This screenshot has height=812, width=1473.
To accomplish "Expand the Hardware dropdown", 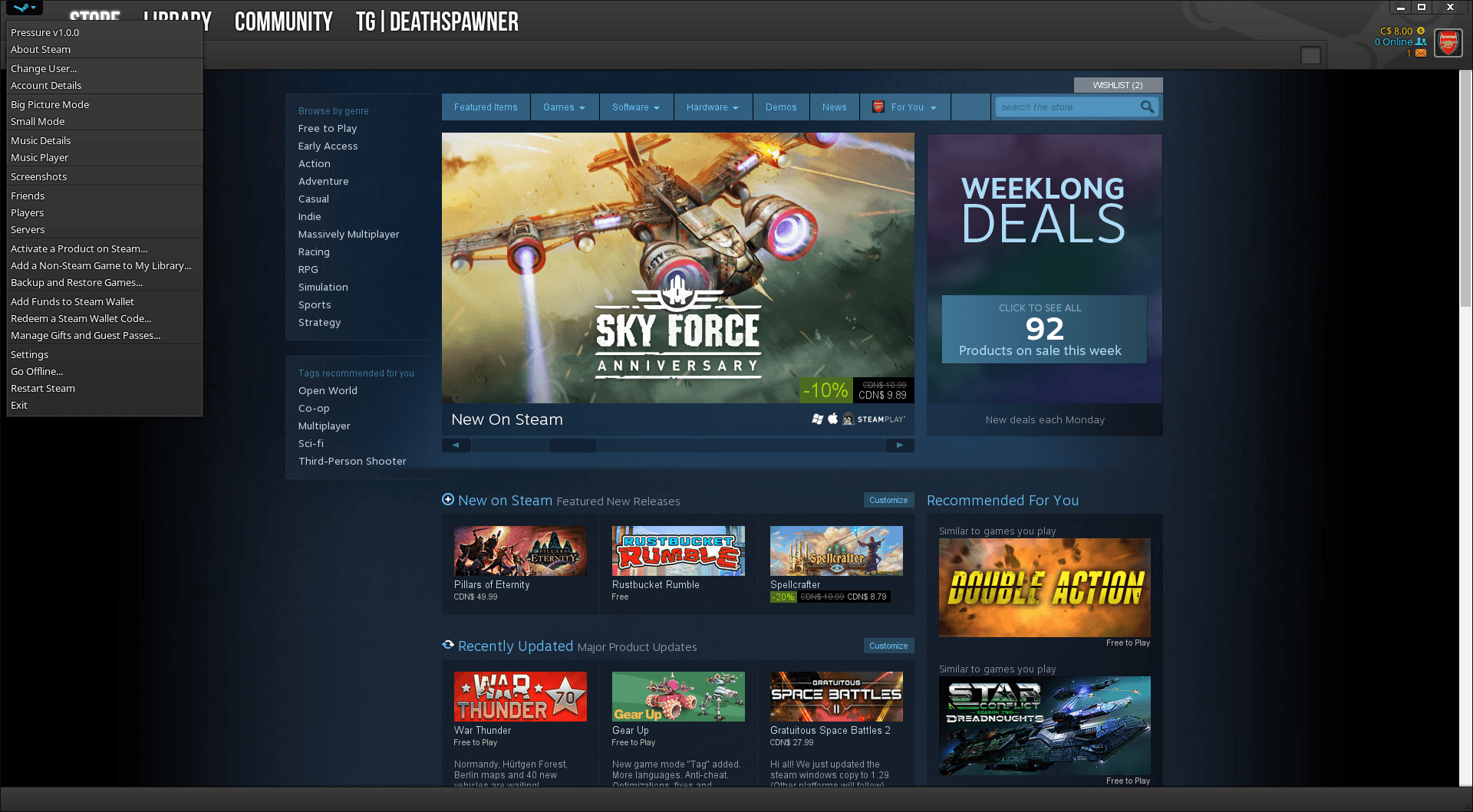I will tap(713, 107).
